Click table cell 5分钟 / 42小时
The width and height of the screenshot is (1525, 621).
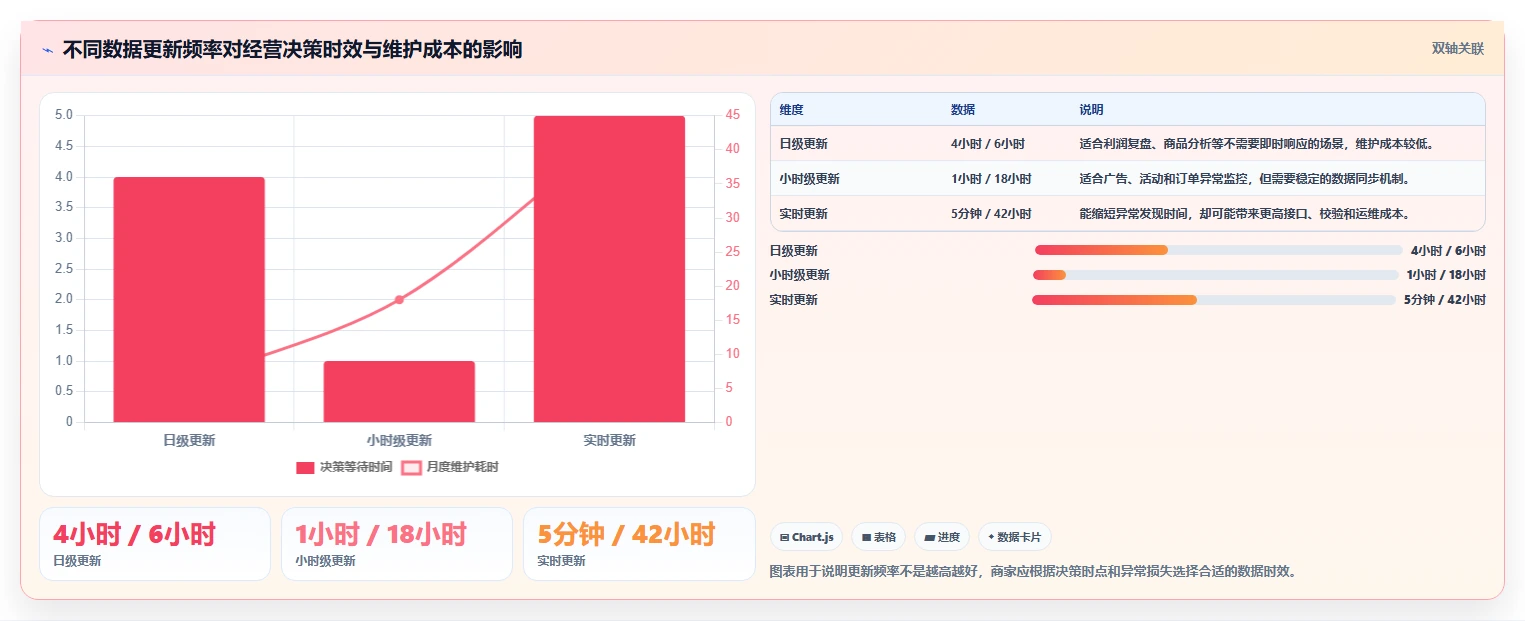[x=990, y=214]
